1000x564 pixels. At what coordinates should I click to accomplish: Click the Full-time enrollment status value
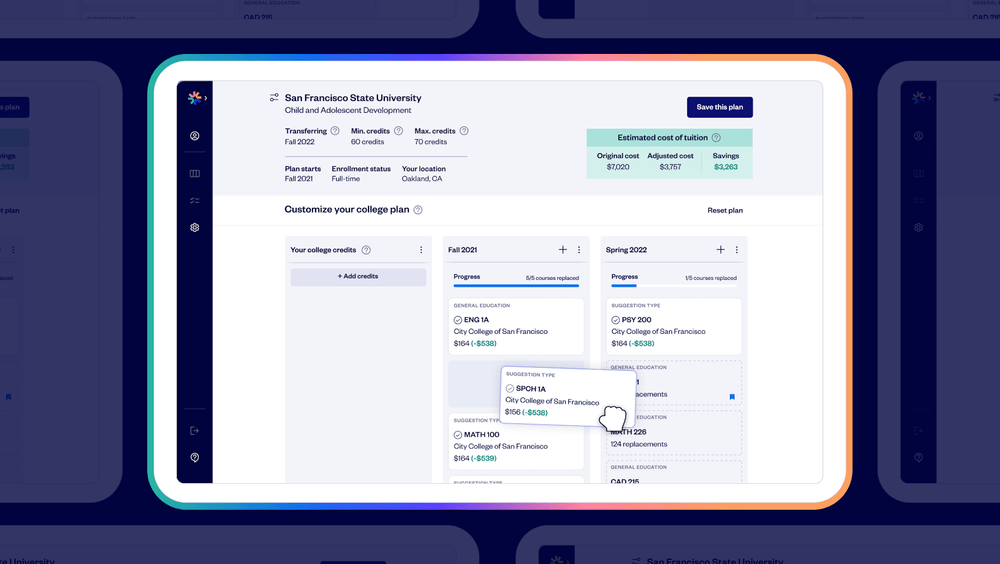point(346,179)
